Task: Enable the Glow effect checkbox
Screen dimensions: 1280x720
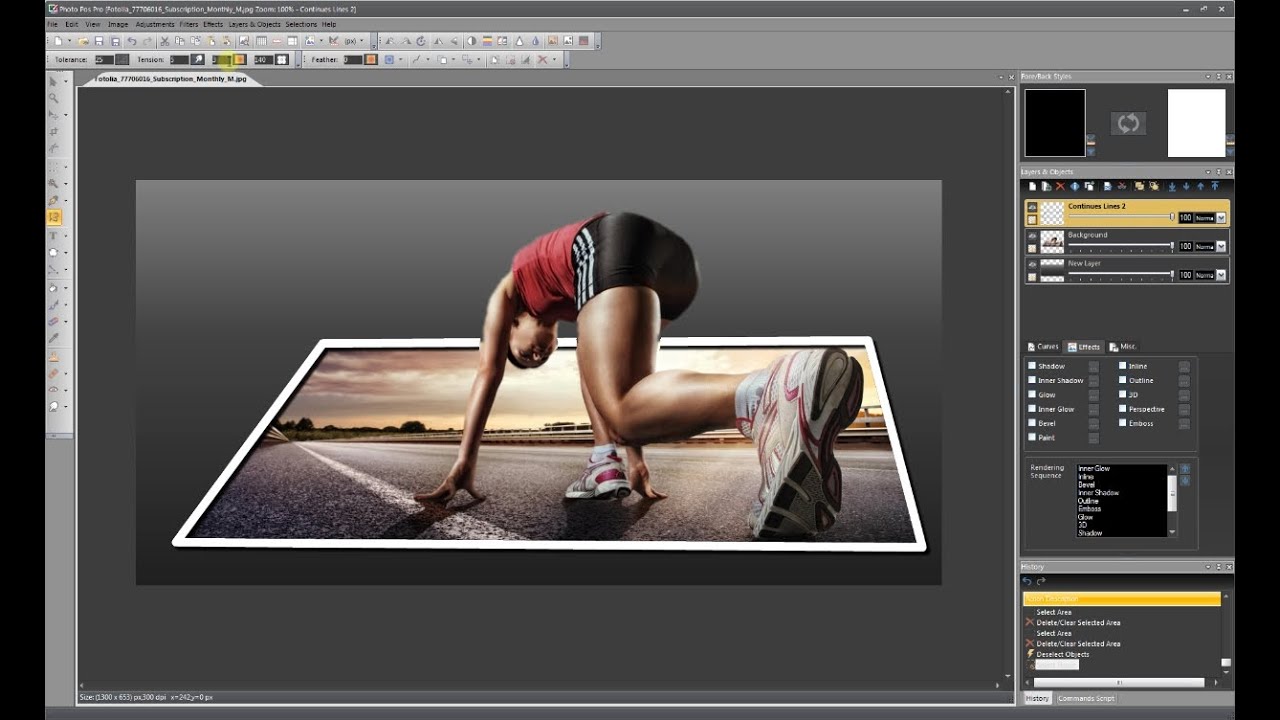Action: point(1032,394)
